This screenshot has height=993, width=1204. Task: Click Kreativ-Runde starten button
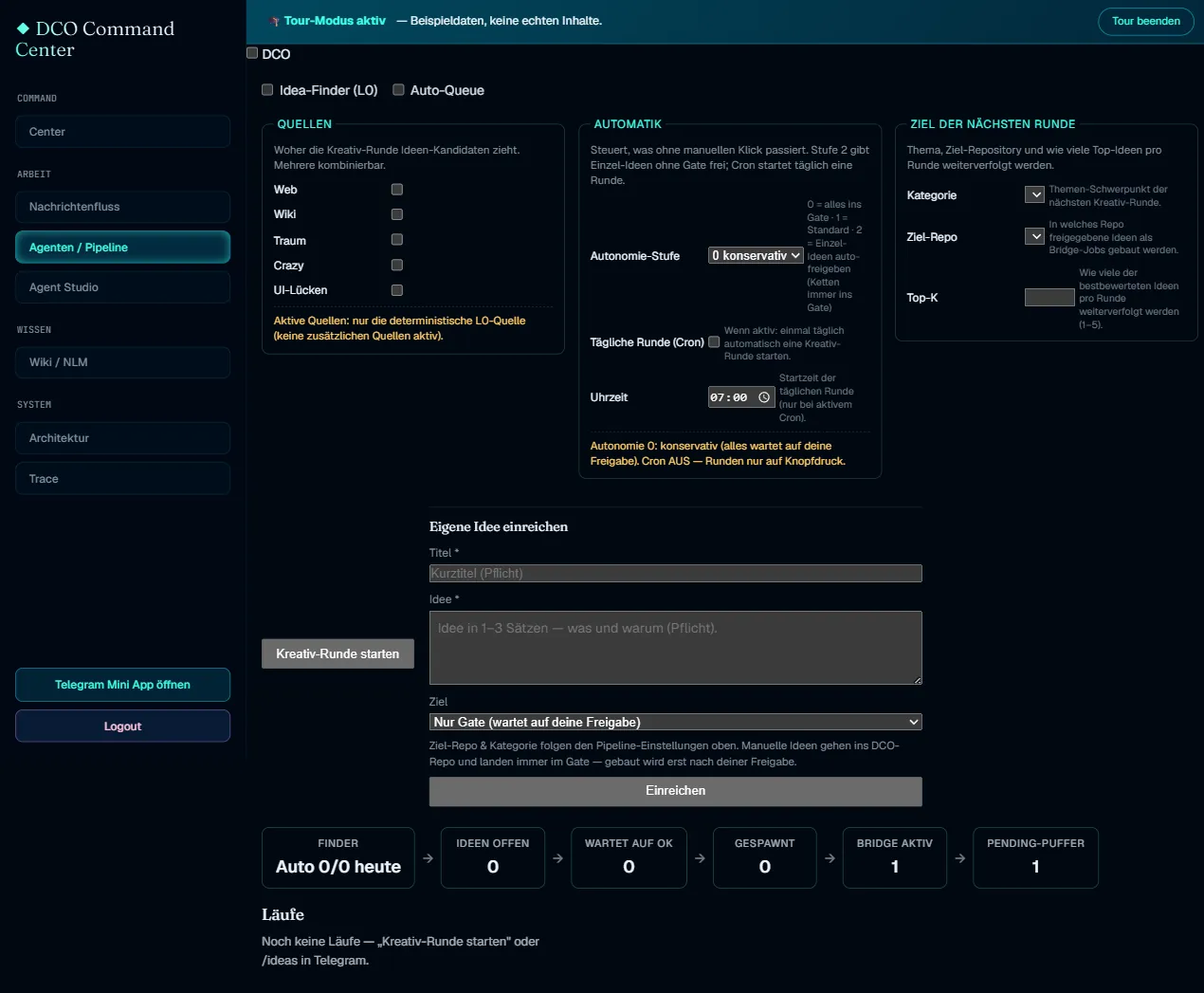tap(337, 653)
